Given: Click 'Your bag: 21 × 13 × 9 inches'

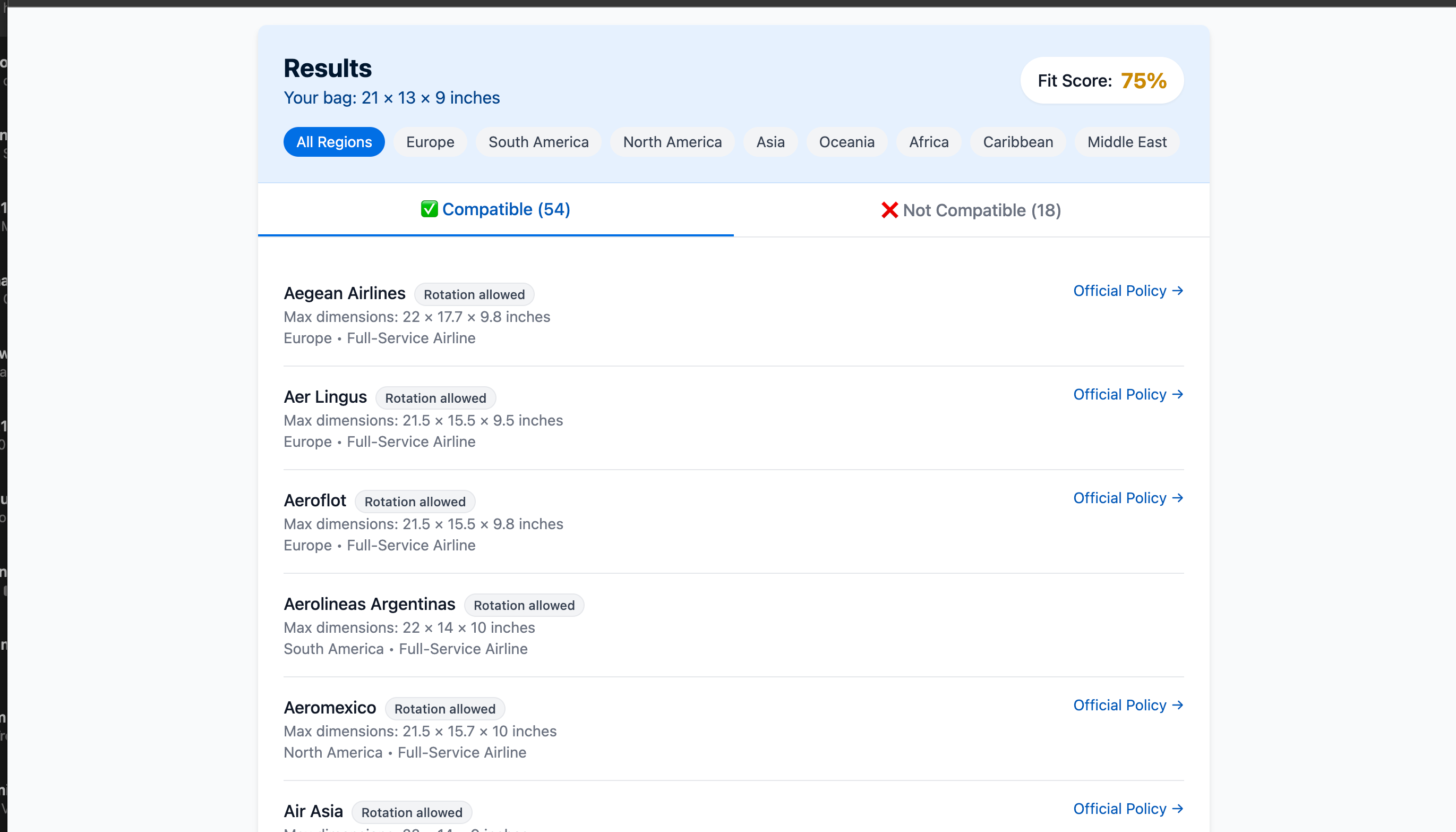Looking at the screenshot, I should [392, 98].
